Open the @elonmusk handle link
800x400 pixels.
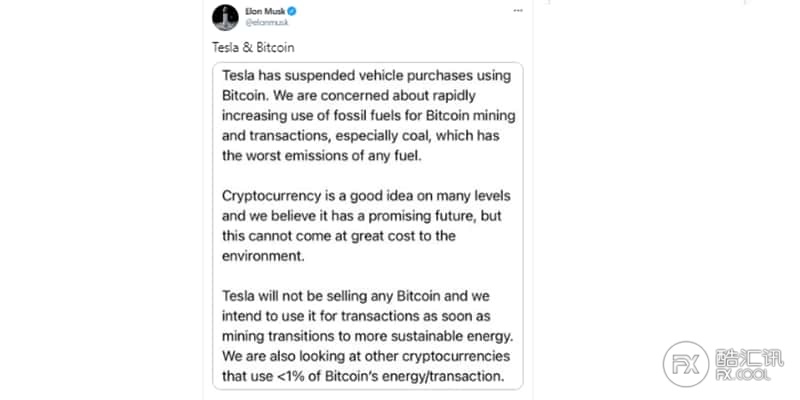(266, 22)
